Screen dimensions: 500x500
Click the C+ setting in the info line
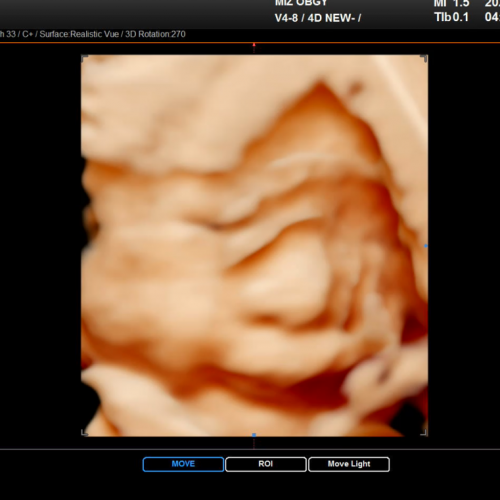[x=27, y=34]
